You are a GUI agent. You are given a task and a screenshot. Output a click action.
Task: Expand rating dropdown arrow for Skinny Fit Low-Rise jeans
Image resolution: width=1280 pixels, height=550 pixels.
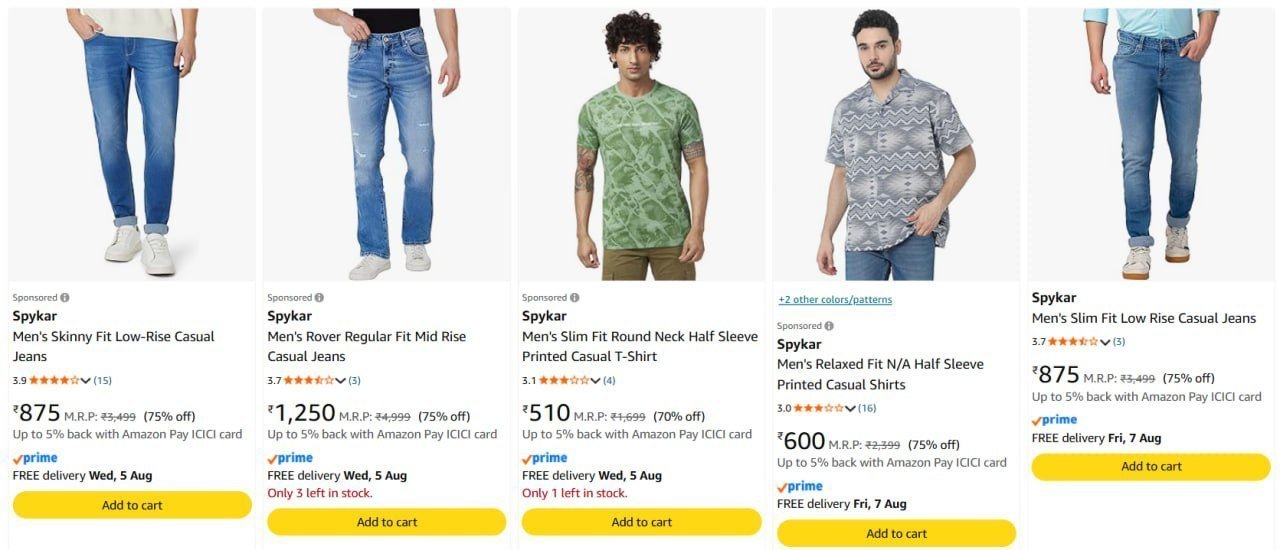pos(85,380)
